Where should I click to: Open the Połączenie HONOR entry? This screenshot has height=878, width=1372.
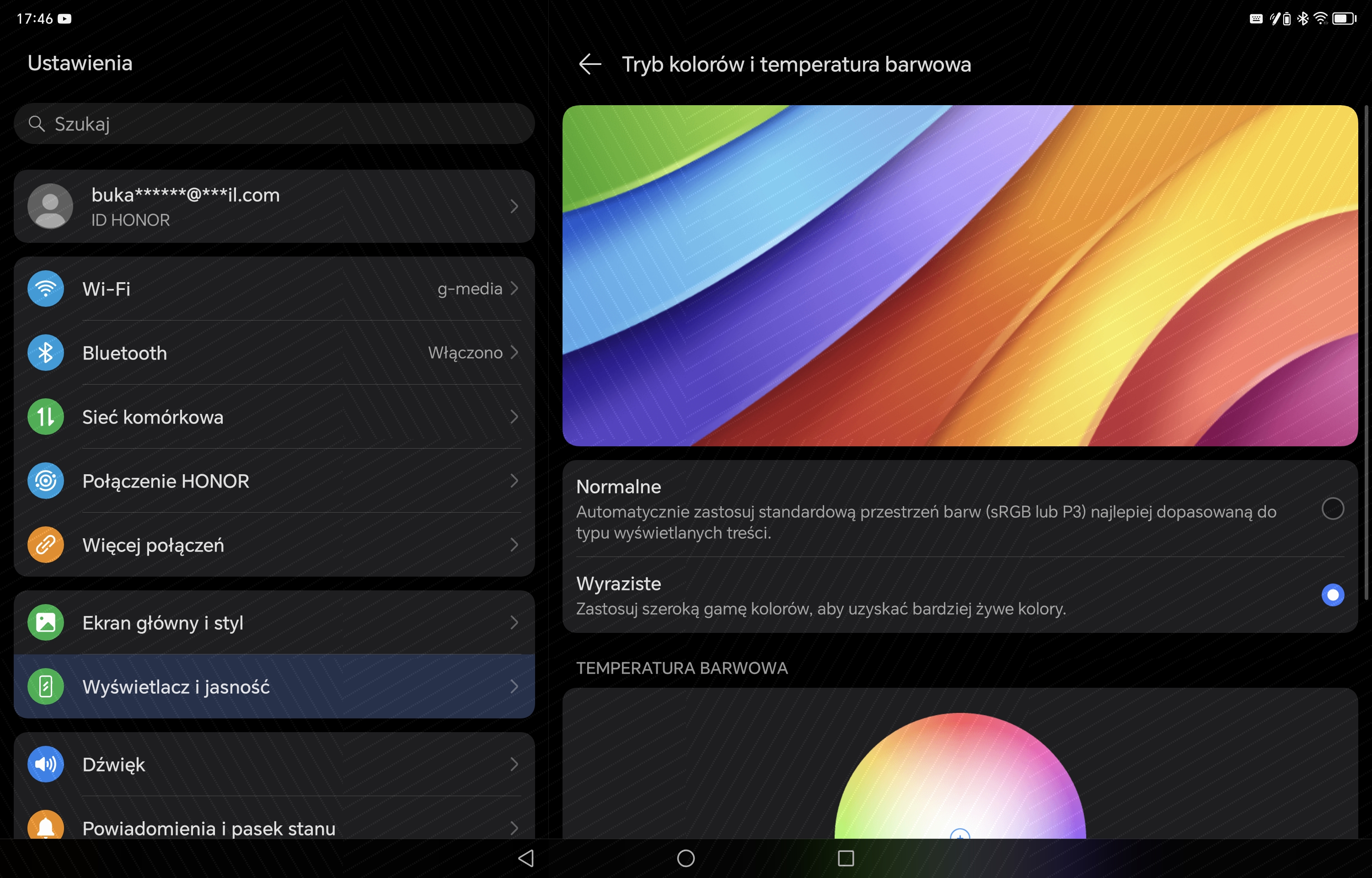tap(274, 481)
